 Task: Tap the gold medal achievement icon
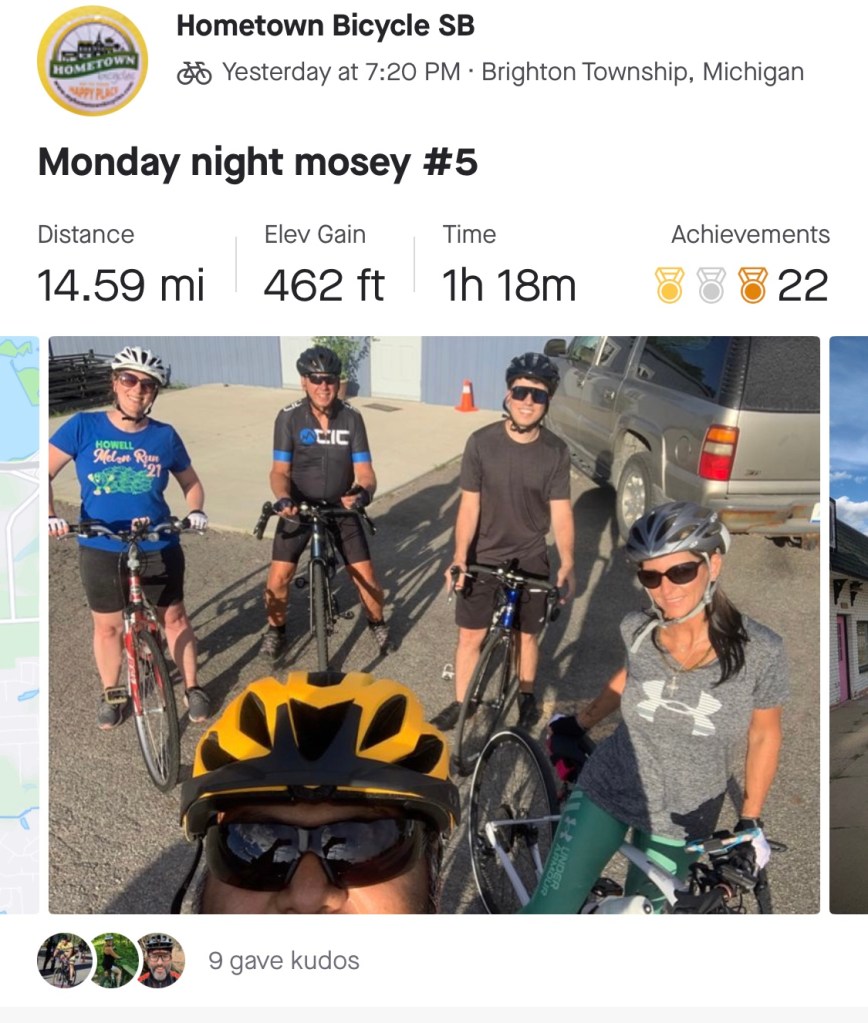pyautogui.click(x=669, y=285)
